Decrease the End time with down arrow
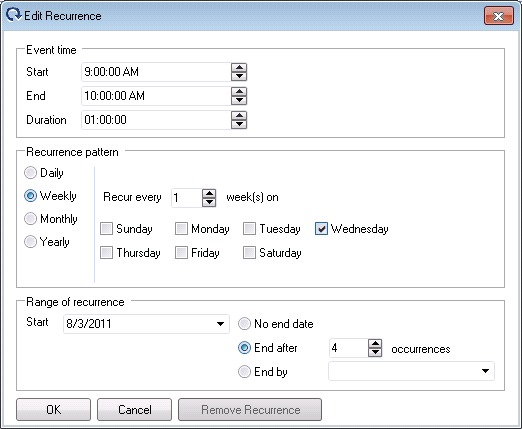This screenshot has height=429, width=522. [x=239, y=100]
